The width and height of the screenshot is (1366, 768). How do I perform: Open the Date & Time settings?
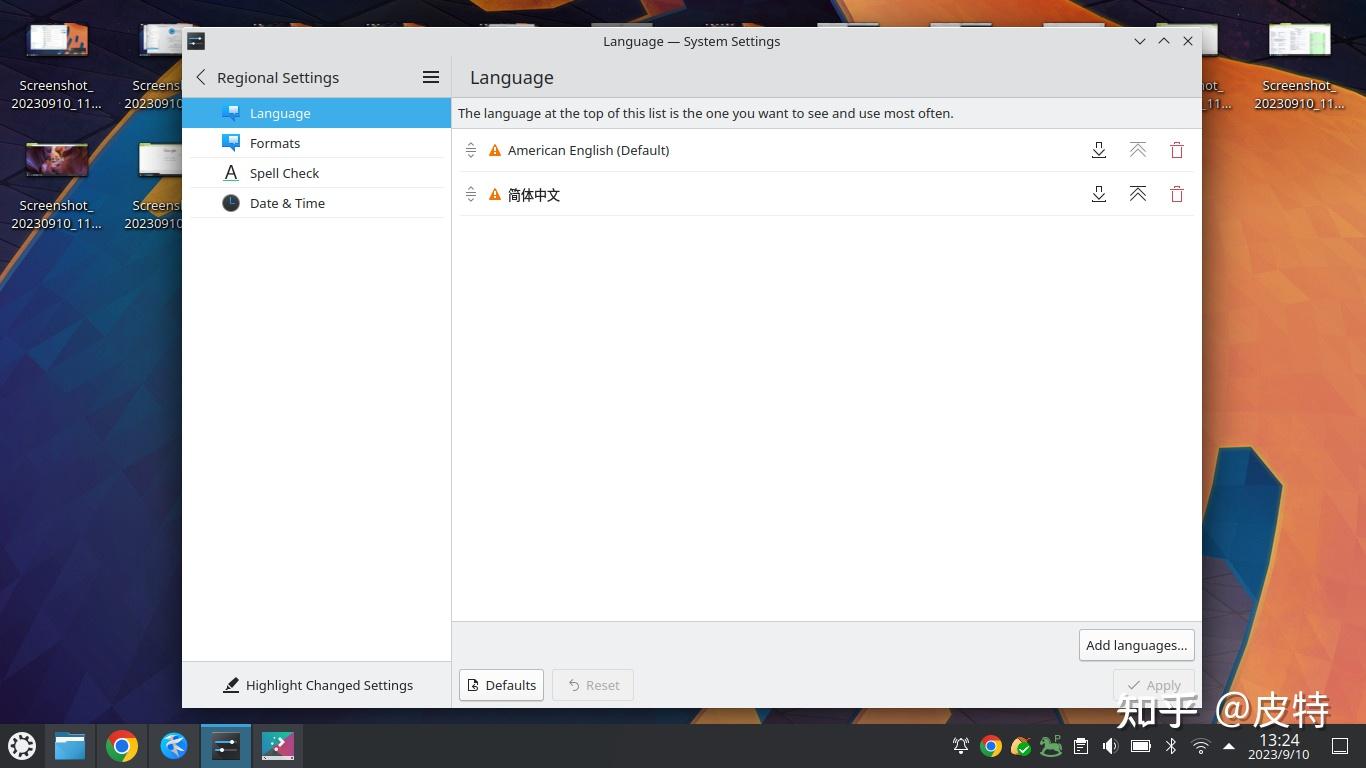[x=287, y=203]
